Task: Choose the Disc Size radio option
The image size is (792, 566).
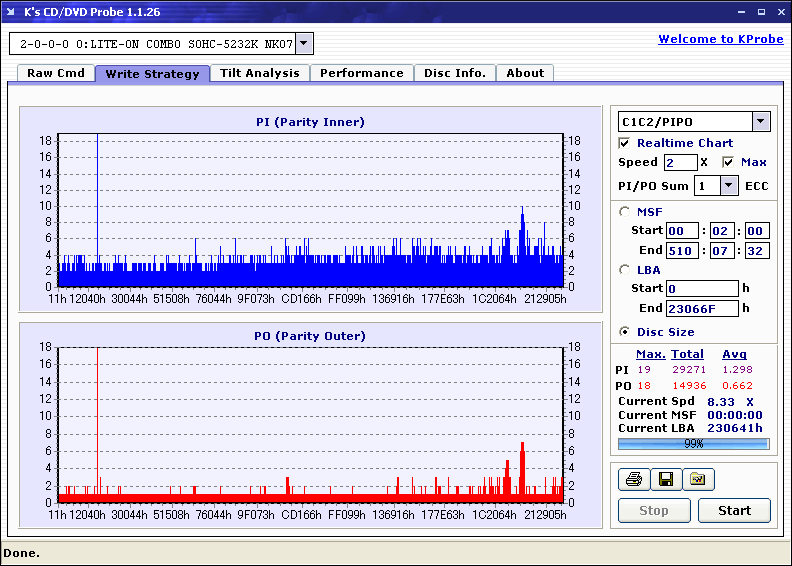Action: click(x=625, y=332)
